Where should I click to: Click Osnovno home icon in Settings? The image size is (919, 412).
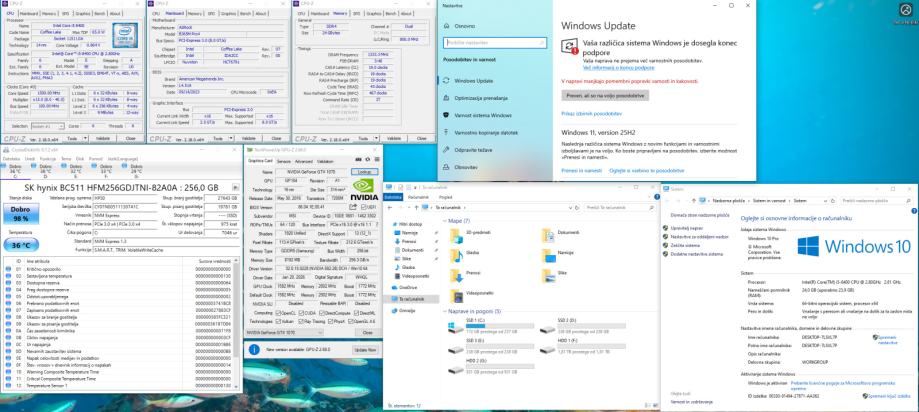coord(447,26)
